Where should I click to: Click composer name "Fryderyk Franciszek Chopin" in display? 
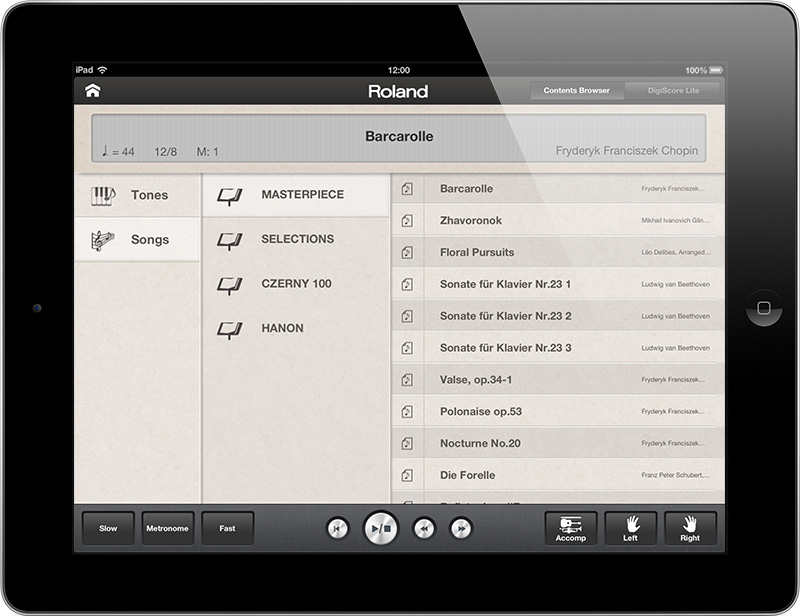[627, 151]
